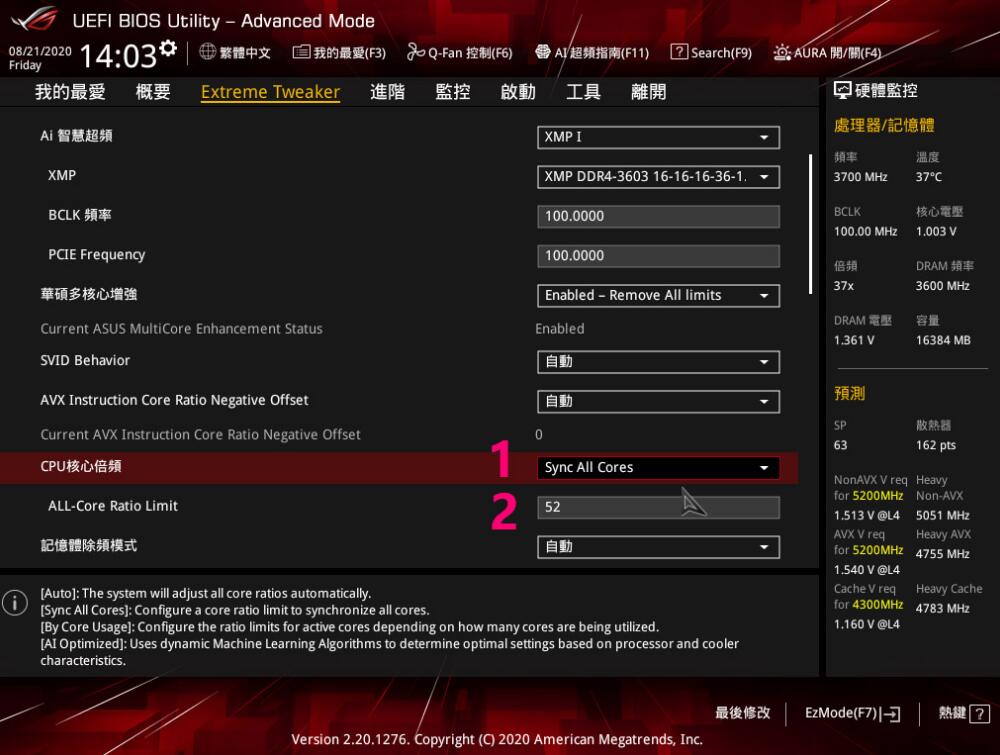Viewport: 1000px width, 755px height.
Task: Open My Favorites (F3) list icon
Action: pos(301,52)
